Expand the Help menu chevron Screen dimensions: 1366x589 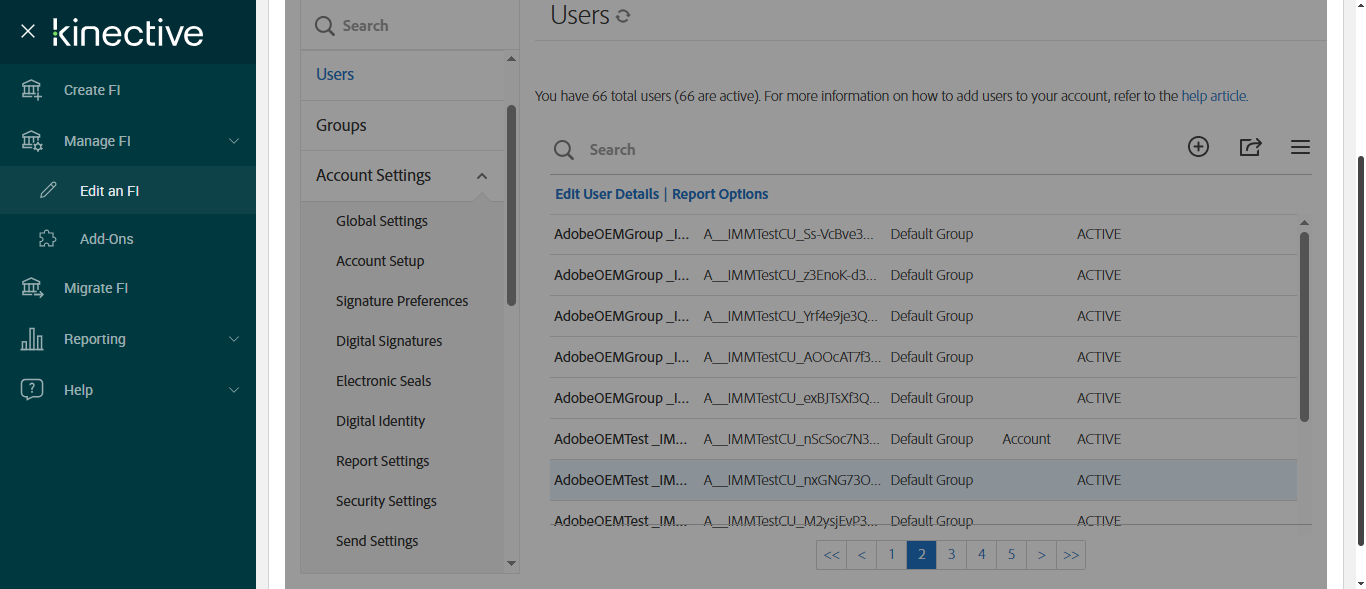pyautogui.click(x=234, y=390)
